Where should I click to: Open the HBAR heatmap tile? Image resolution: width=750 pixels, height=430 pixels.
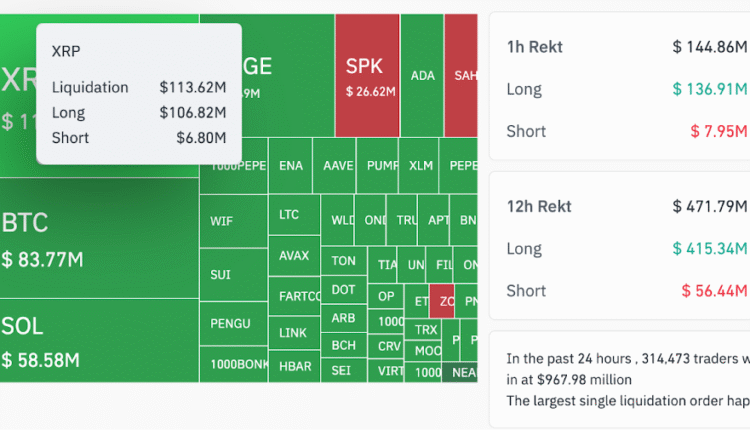(294, 366)
